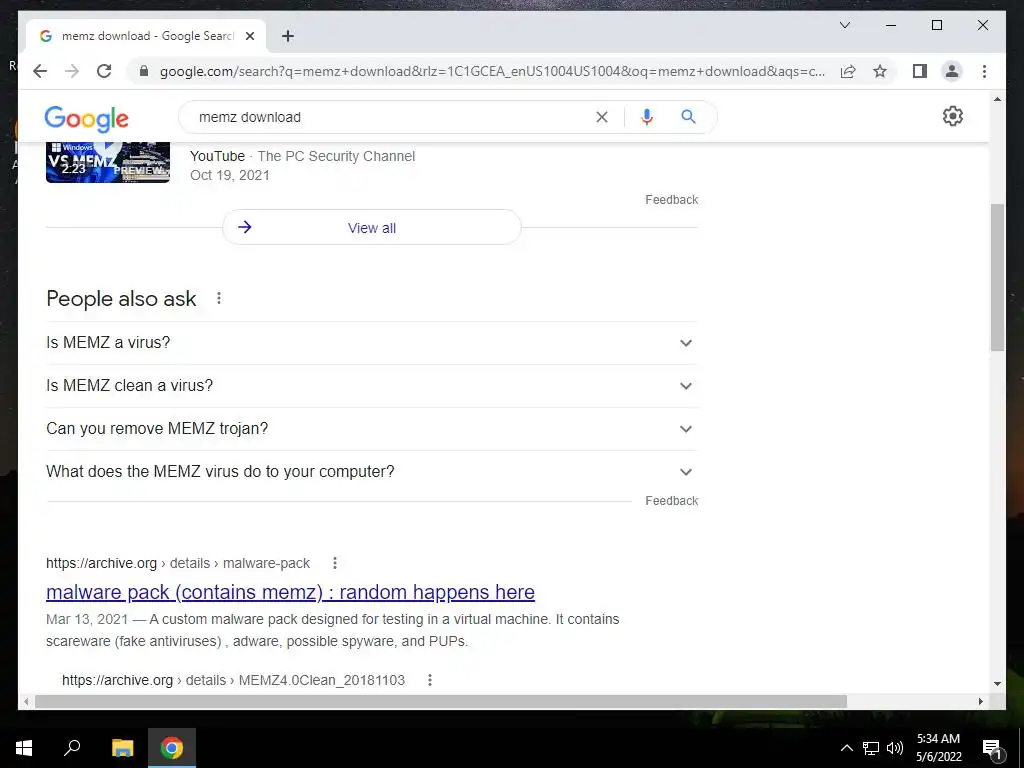The height and width of the screenshot is (768, 1024).
Task: Open the notification center icon
Action: (x=993, y=748)
